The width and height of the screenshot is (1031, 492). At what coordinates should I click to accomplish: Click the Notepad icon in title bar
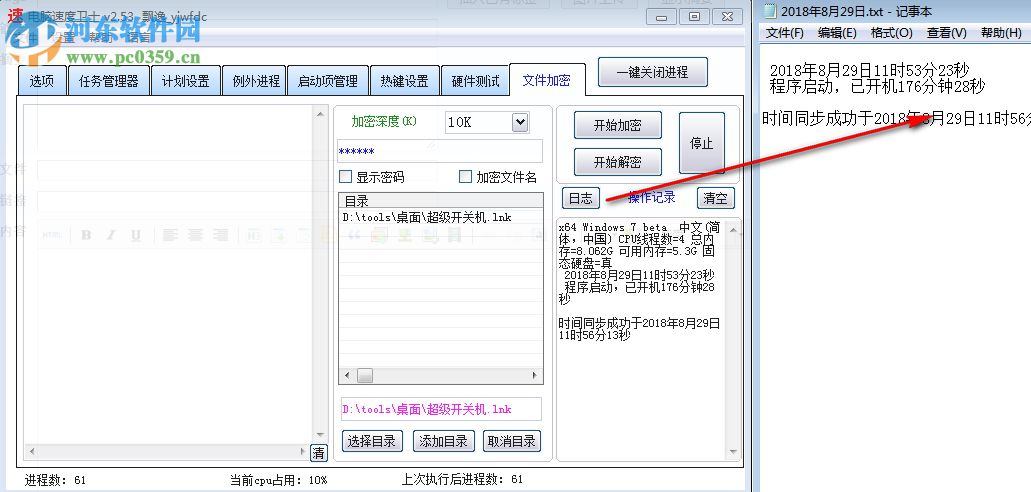coord(770,11)
